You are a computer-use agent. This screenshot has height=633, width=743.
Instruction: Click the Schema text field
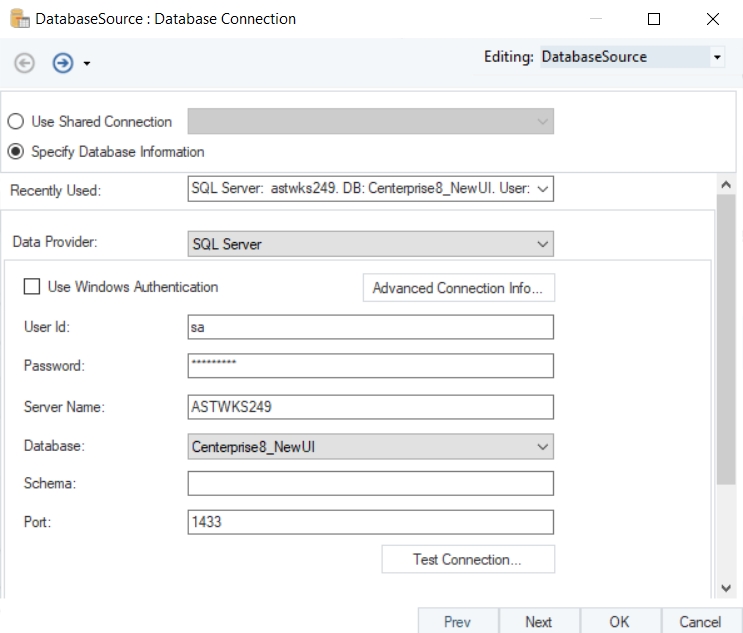tap(370, 484)
